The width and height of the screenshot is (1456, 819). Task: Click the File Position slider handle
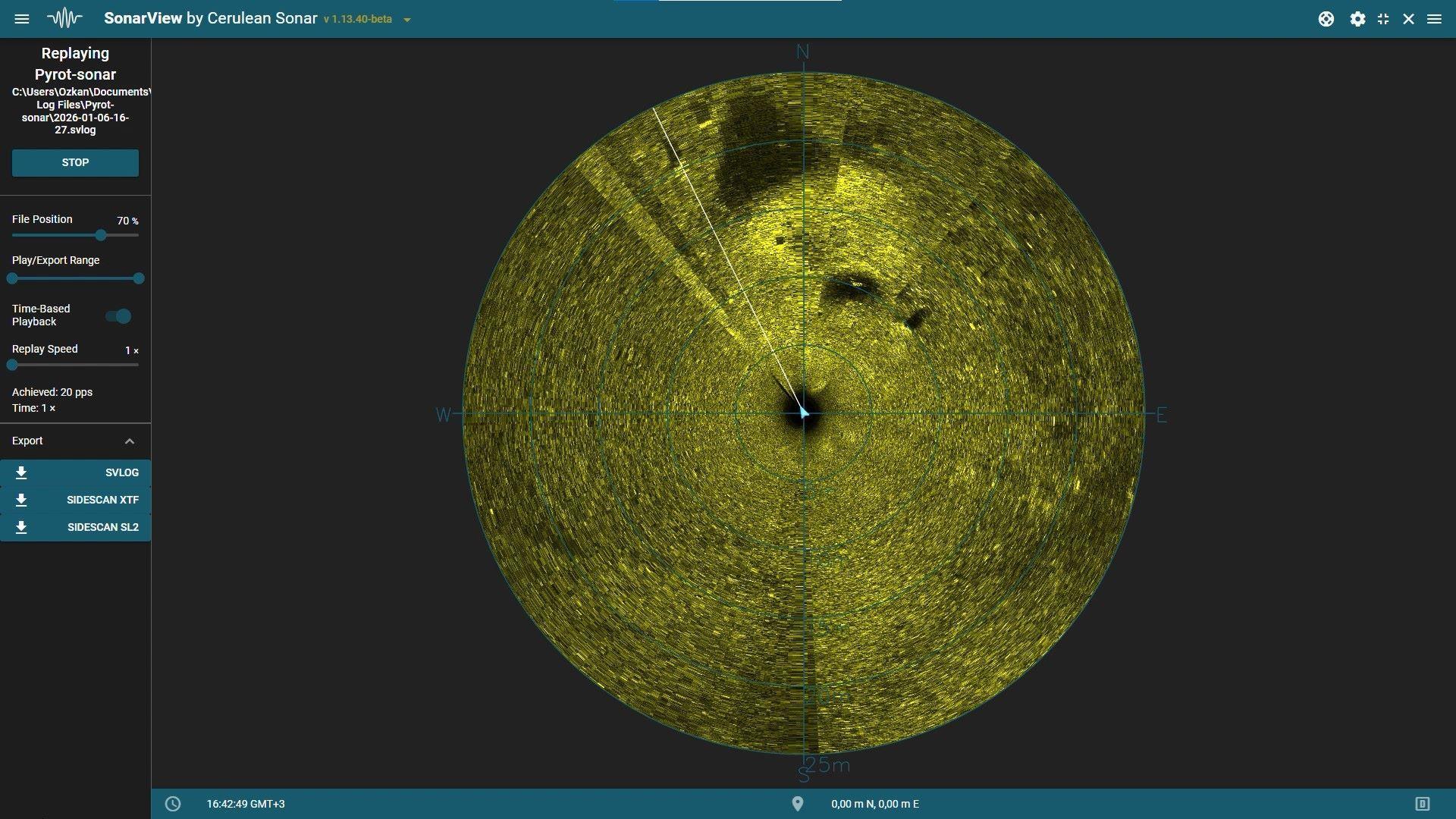pos(101,235)
